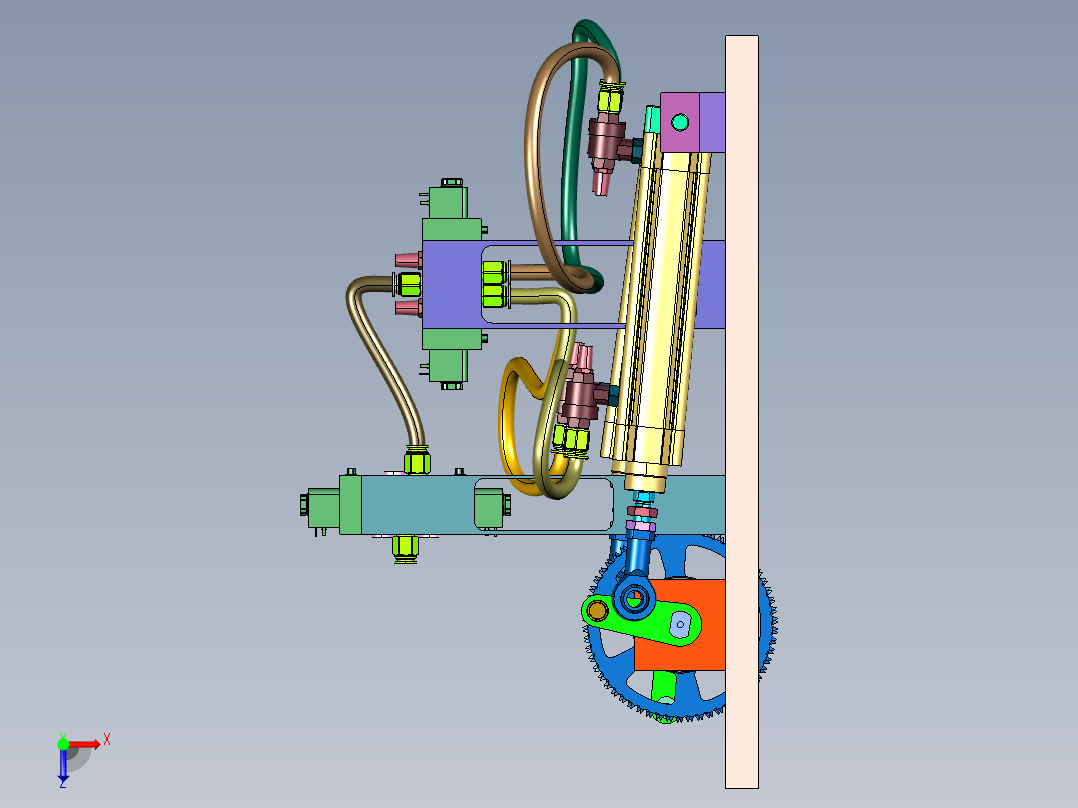Image resolution: width=1078 pixels, height=808 pixels.
Task: Select the lavender bolt head on lever arm
Action: click(x=681, y=624)
